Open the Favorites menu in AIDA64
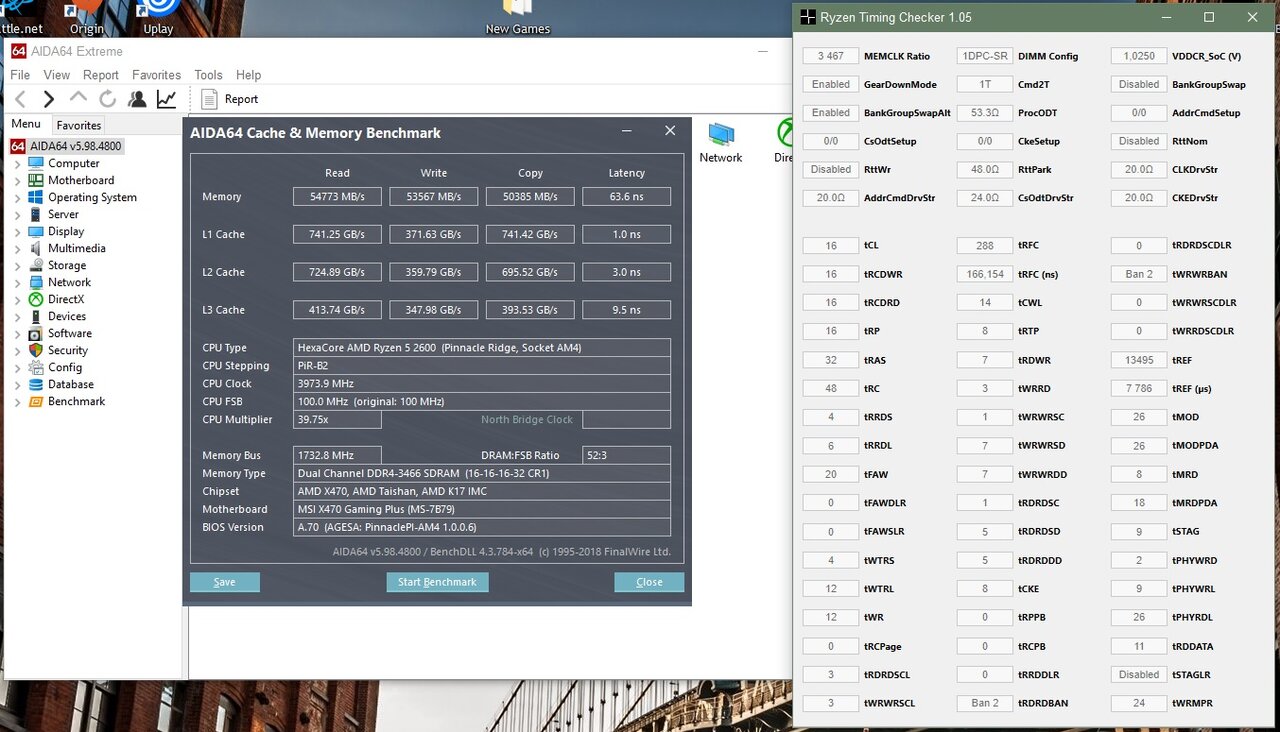This screenshot has width=1280, height=732. (157, 75)
